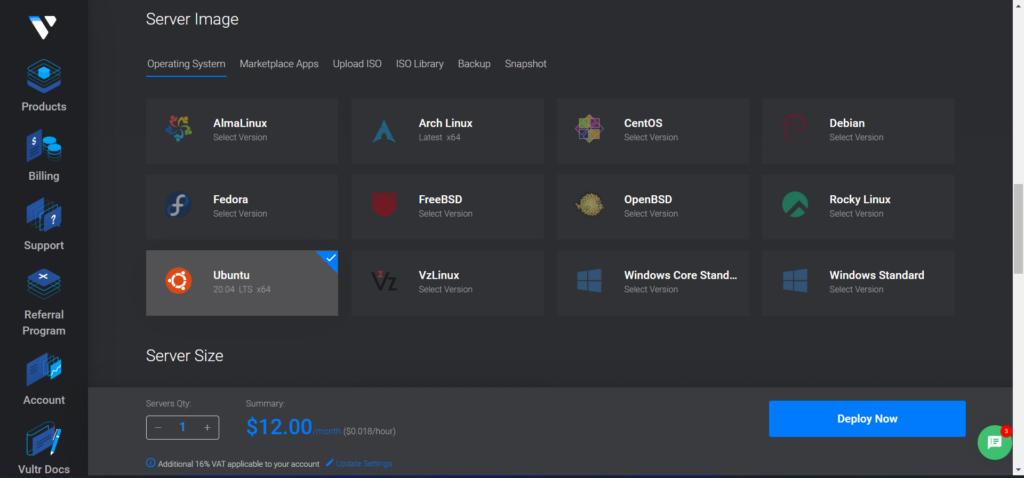Viewport: 1024px width, 478px height.
Task: Expand VzLinux Select Version dropdown
Action: [445, 289]
